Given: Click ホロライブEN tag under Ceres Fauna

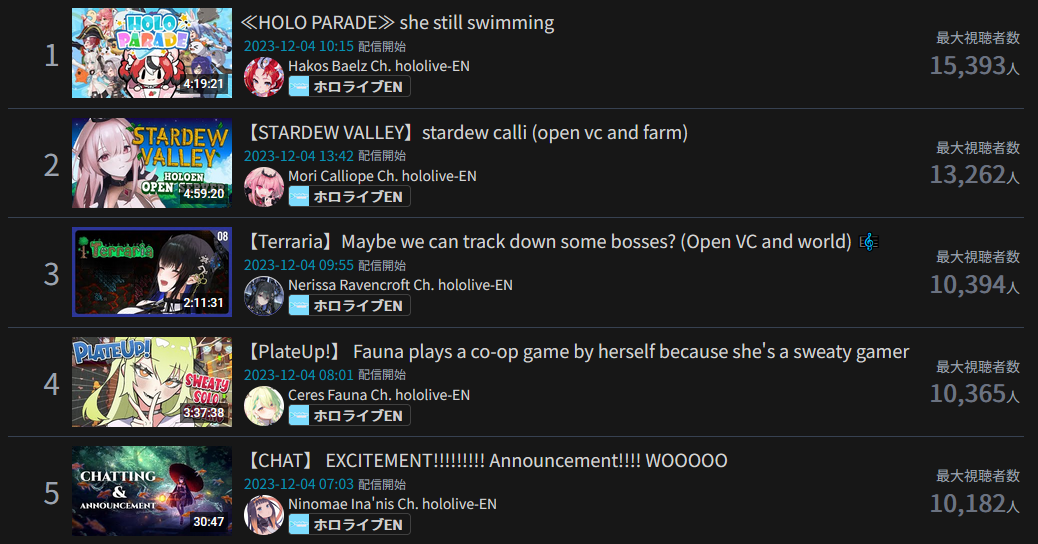Looking at the screenshot, I should click(x=350, y=416).
